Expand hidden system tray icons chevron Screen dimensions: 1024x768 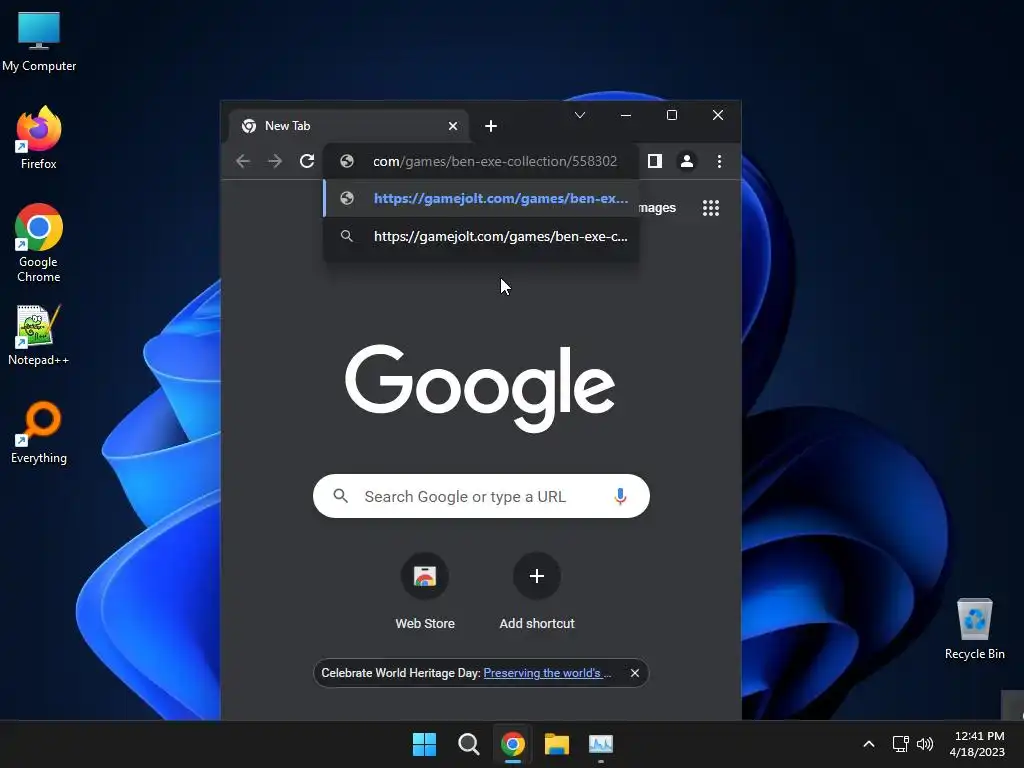pos(869,744)
